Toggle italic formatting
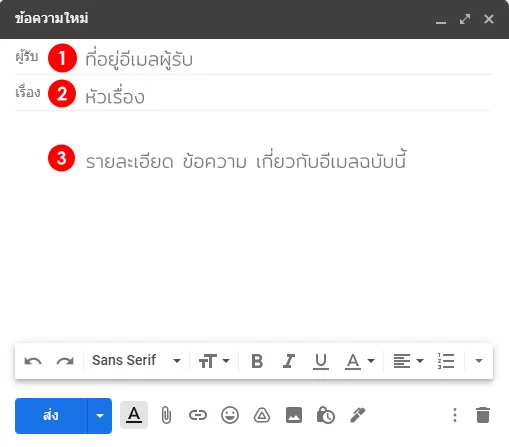 click(x=289, y=361)
